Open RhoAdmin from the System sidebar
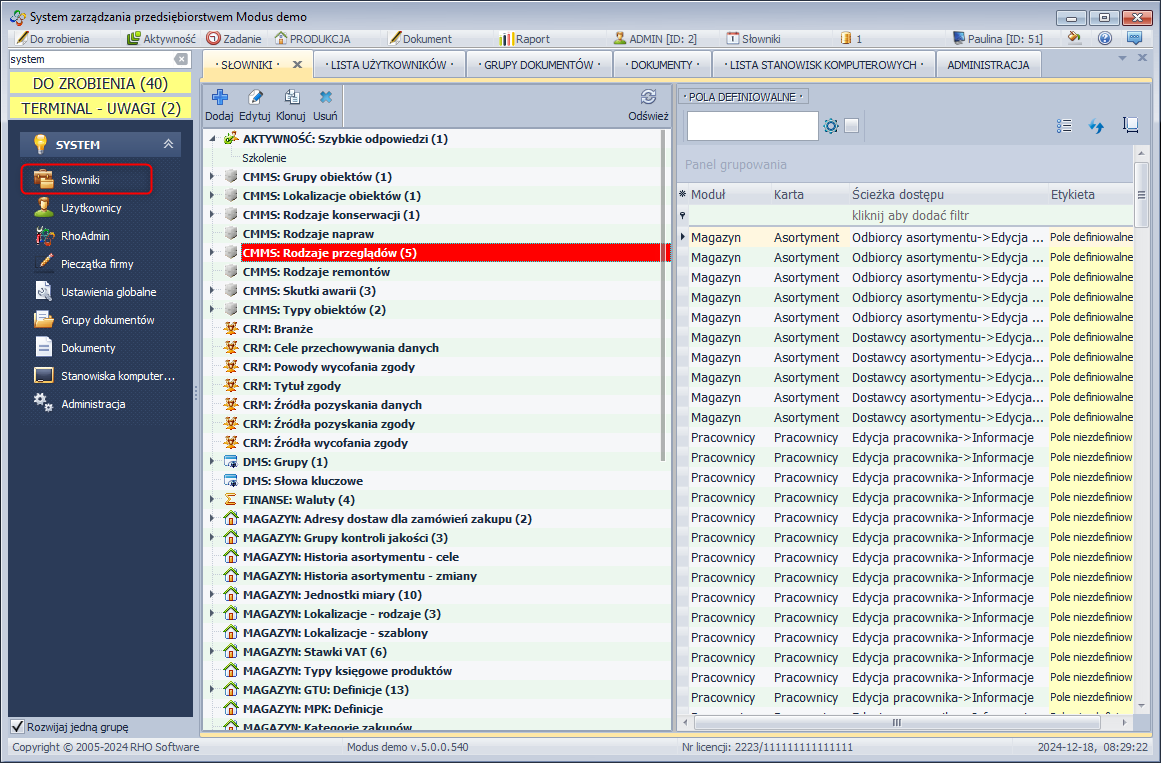 coord(85,236)
